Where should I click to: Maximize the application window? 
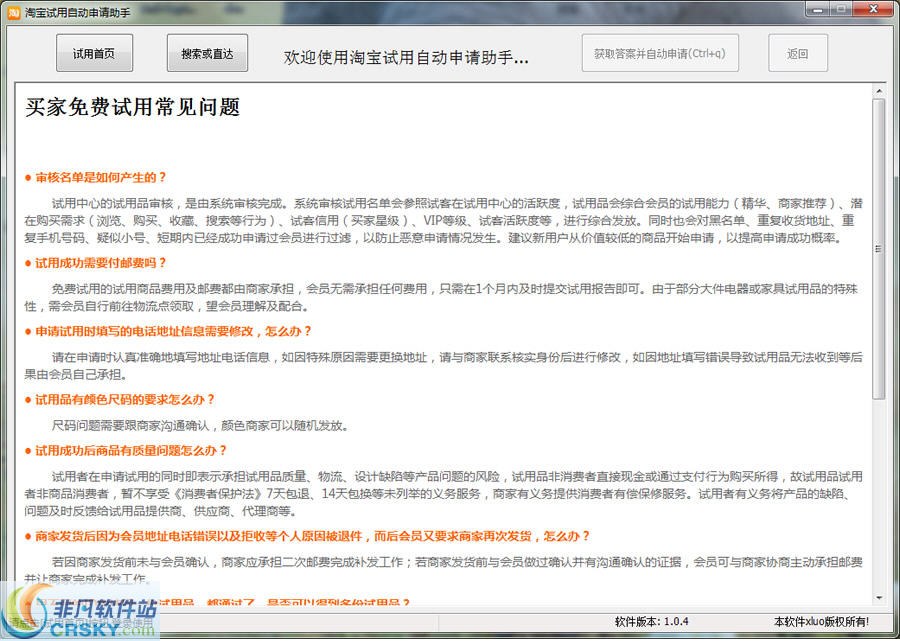coord(841,9)
